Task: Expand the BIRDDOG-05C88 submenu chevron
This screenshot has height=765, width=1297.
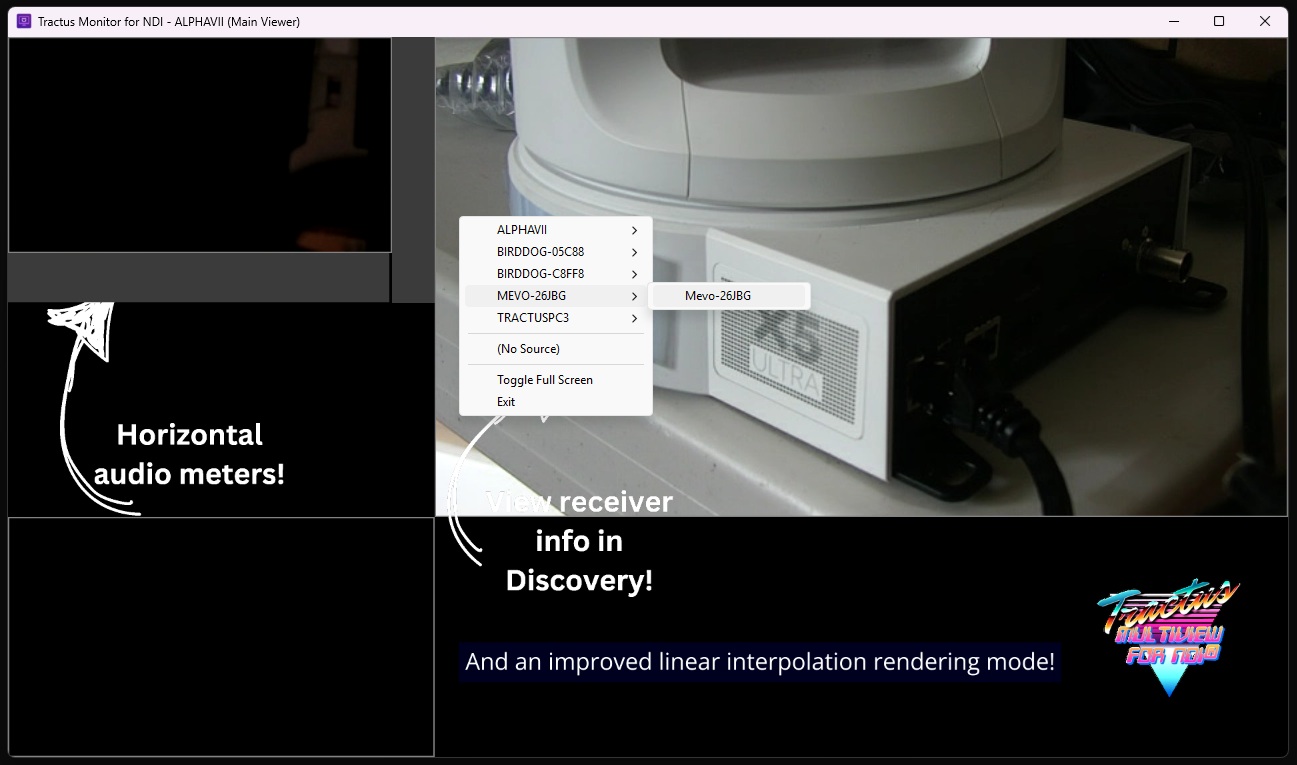Action: [635, 252]
